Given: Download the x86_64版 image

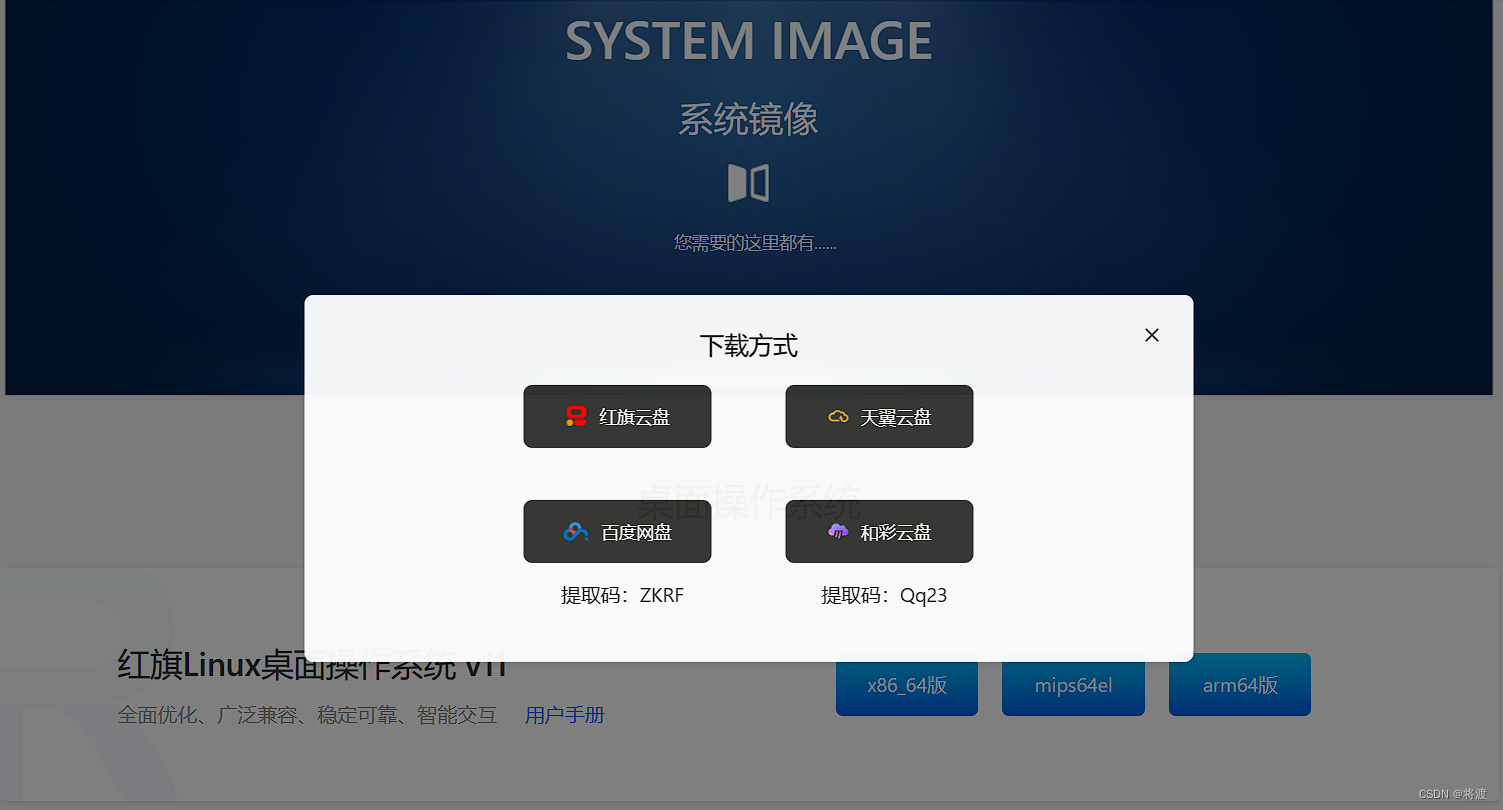Looking at the screenshot, I should pos(907,685).
